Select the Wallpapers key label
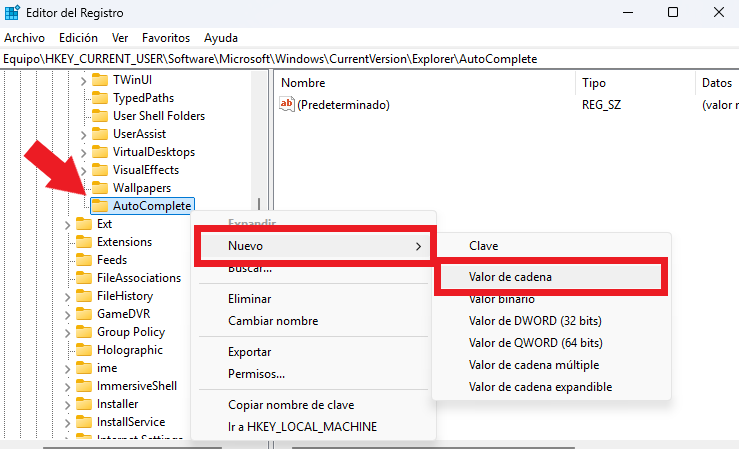 tap(142, 188)
